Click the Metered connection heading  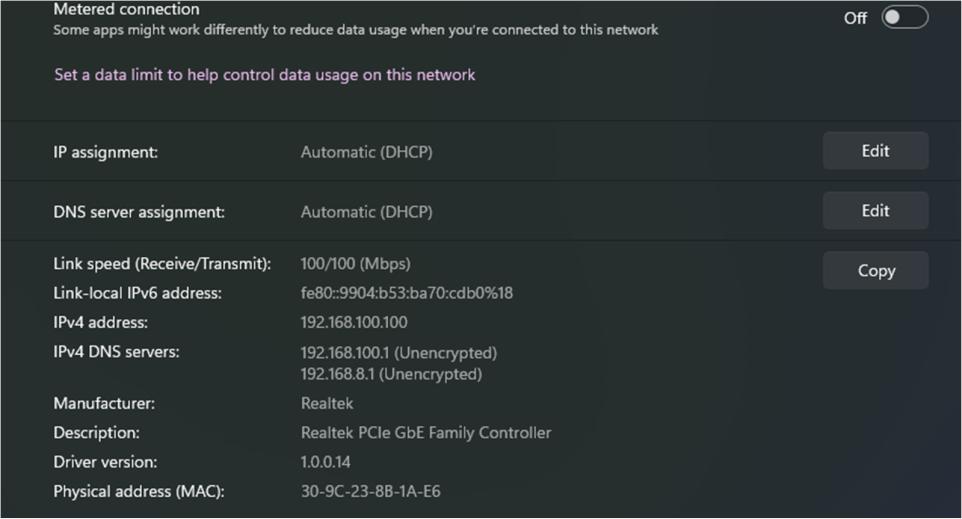click(x=126, y=9)
